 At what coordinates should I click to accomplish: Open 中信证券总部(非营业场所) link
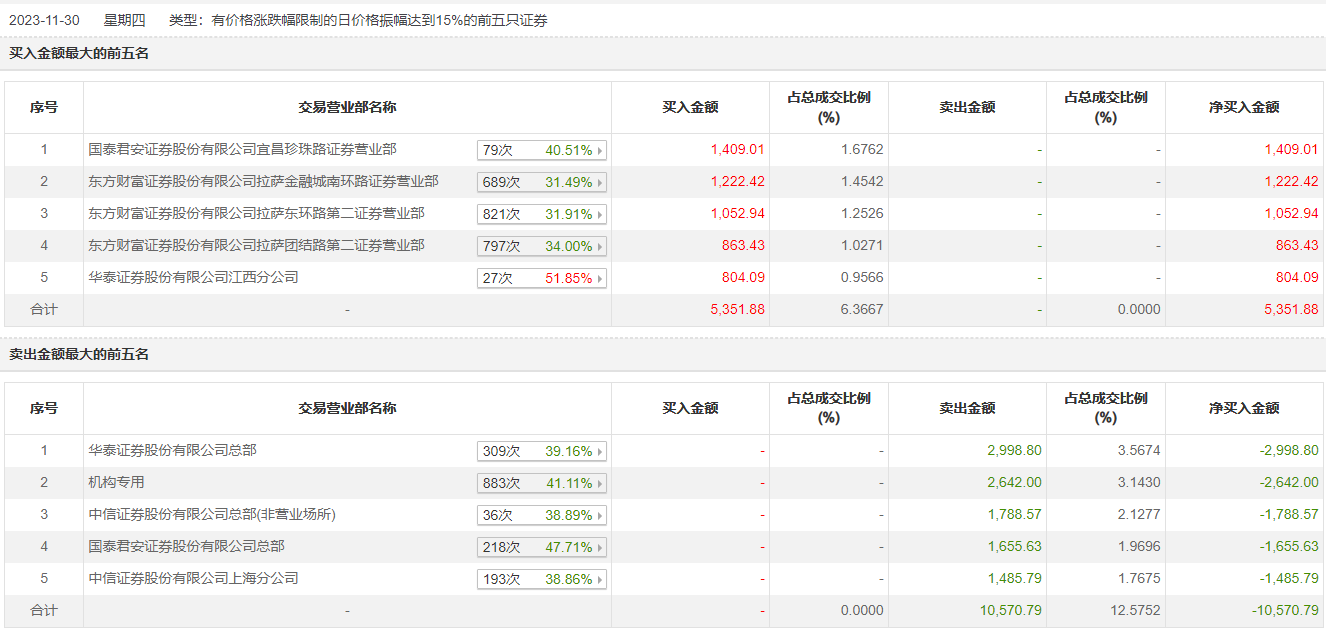(x=212, y=515)
